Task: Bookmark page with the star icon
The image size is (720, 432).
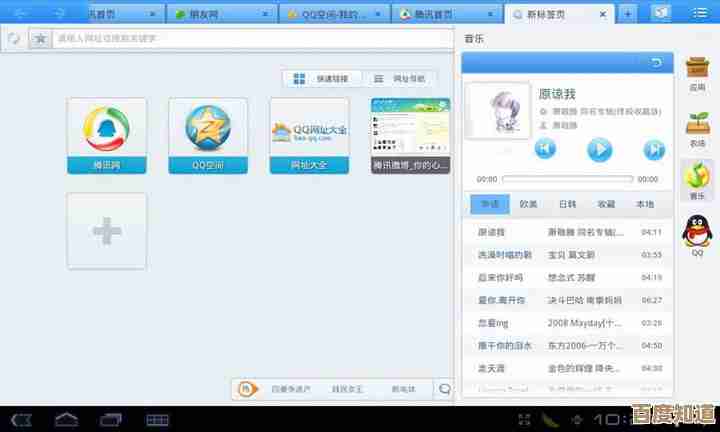Action: [40, 38]
